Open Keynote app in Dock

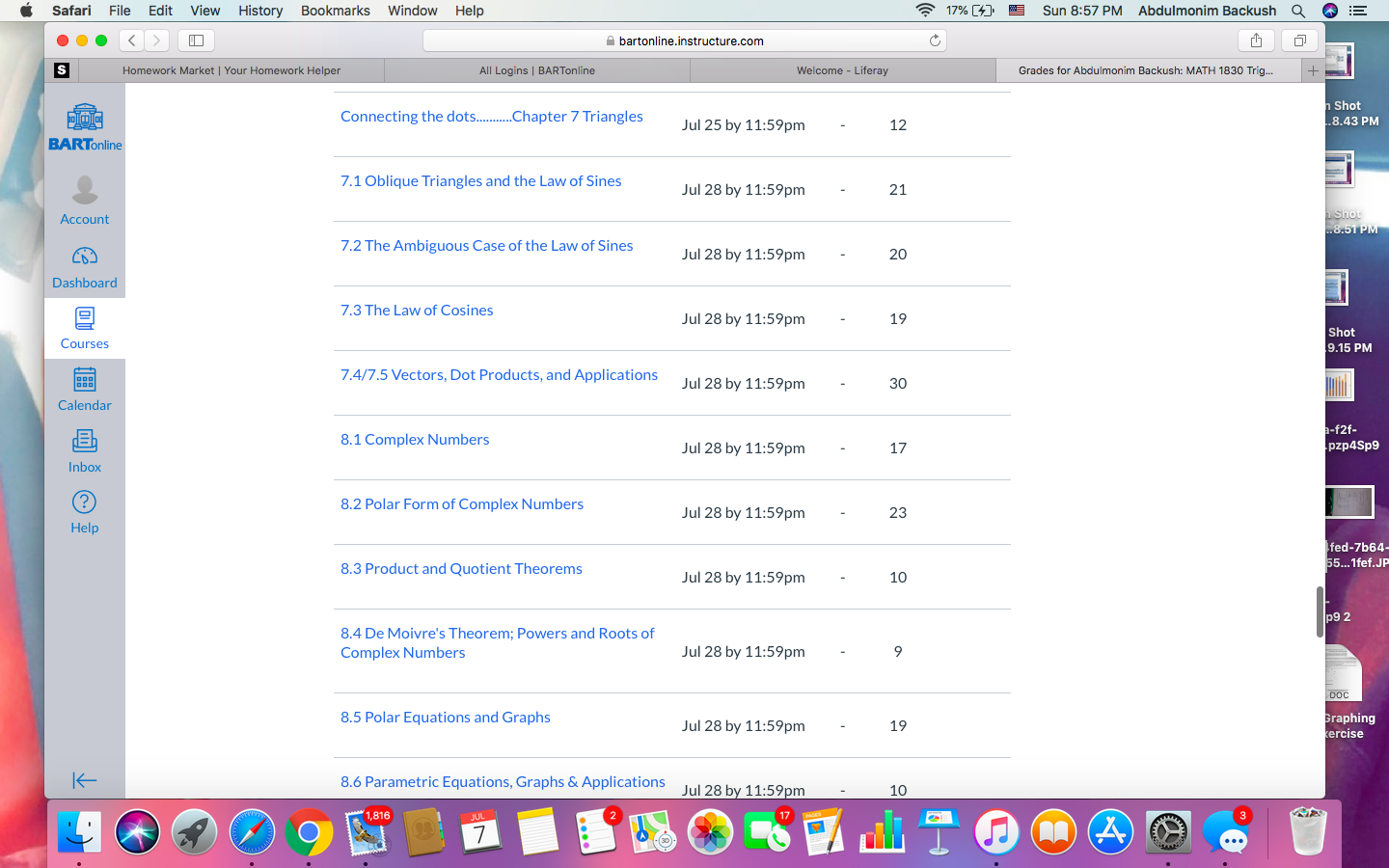tap(940, 831)
